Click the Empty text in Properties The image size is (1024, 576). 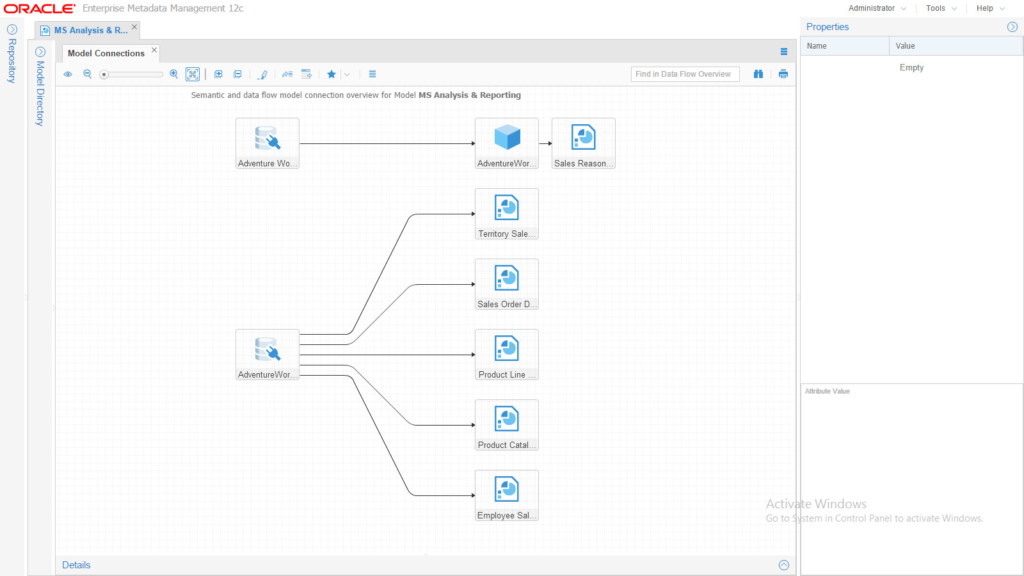click(x=912, y=68)
